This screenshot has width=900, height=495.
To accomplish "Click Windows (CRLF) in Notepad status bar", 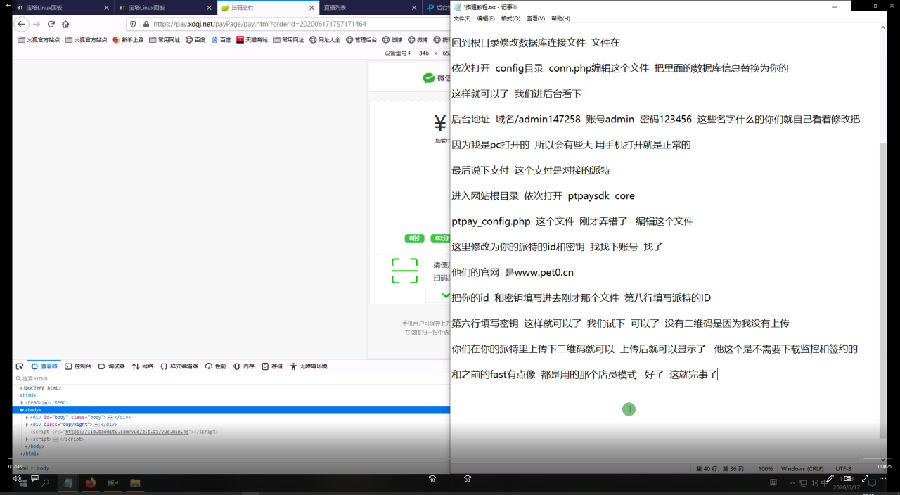I will coord(802,469).
